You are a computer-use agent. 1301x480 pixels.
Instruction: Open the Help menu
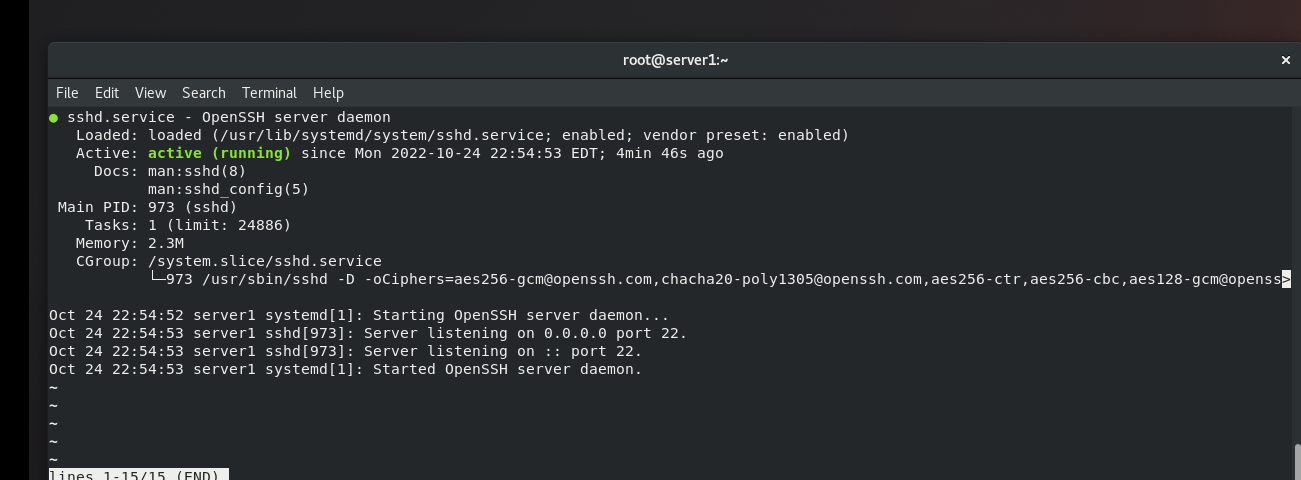(328, 93)
